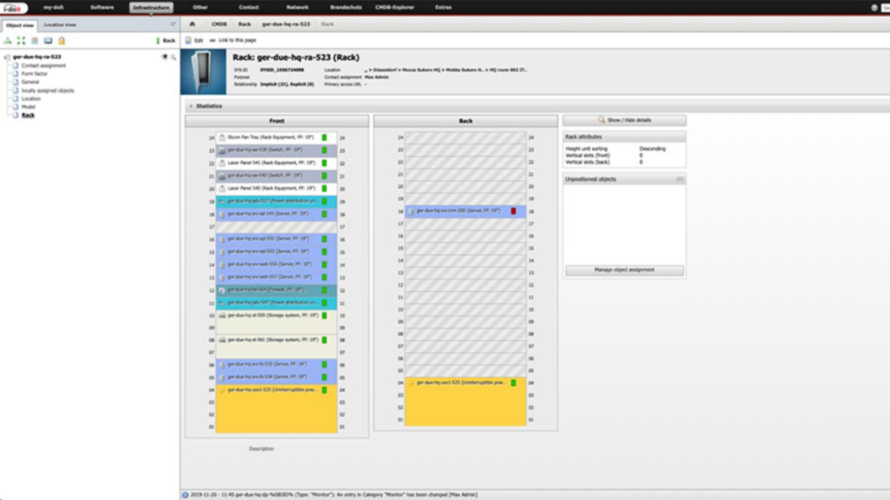Click Manage object assignment button
Image resolution: width=890 pixels, height=500 pixels.
pos(624,270)
